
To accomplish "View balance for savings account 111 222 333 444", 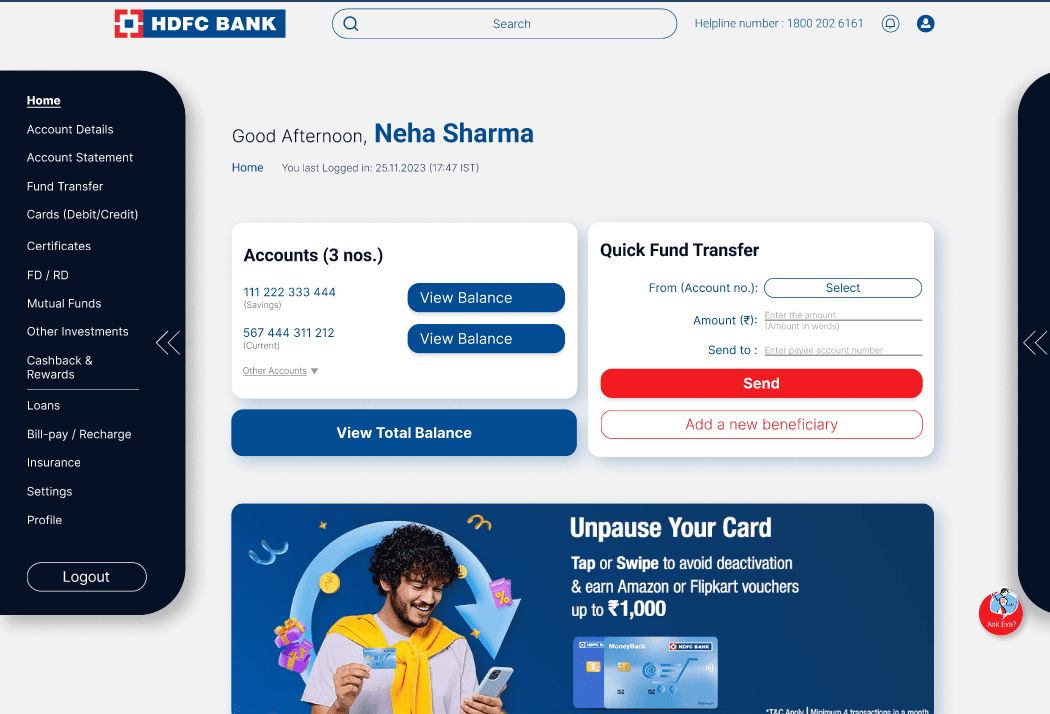I will point(486,297).
